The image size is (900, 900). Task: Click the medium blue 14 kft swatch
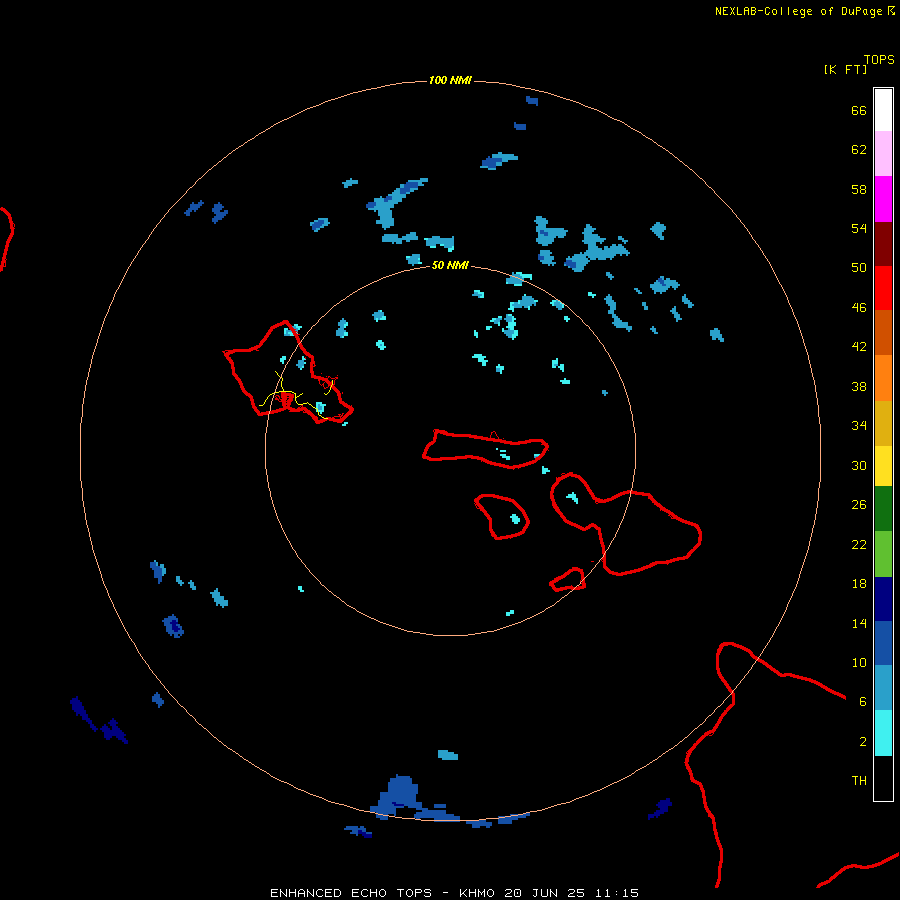(x=883, y=643)
